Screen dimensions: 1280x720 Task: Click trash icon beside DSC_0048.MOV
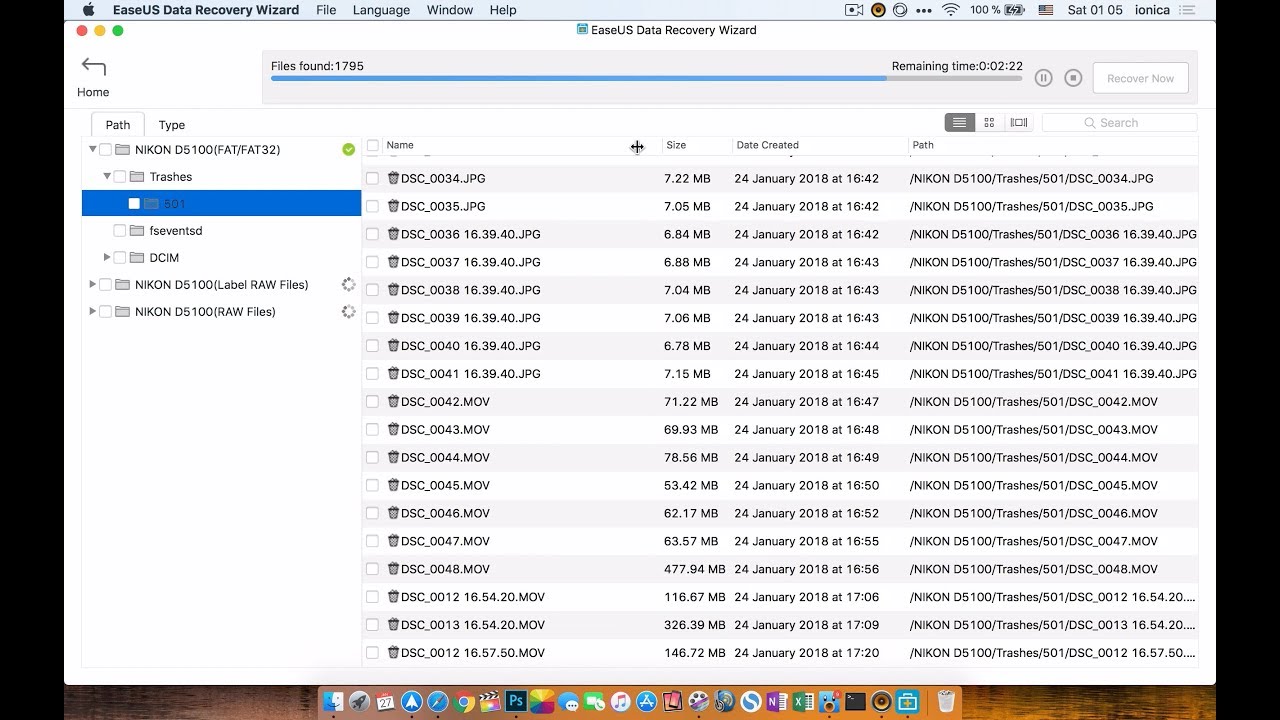pyautogui.click(x=393, y=568)
